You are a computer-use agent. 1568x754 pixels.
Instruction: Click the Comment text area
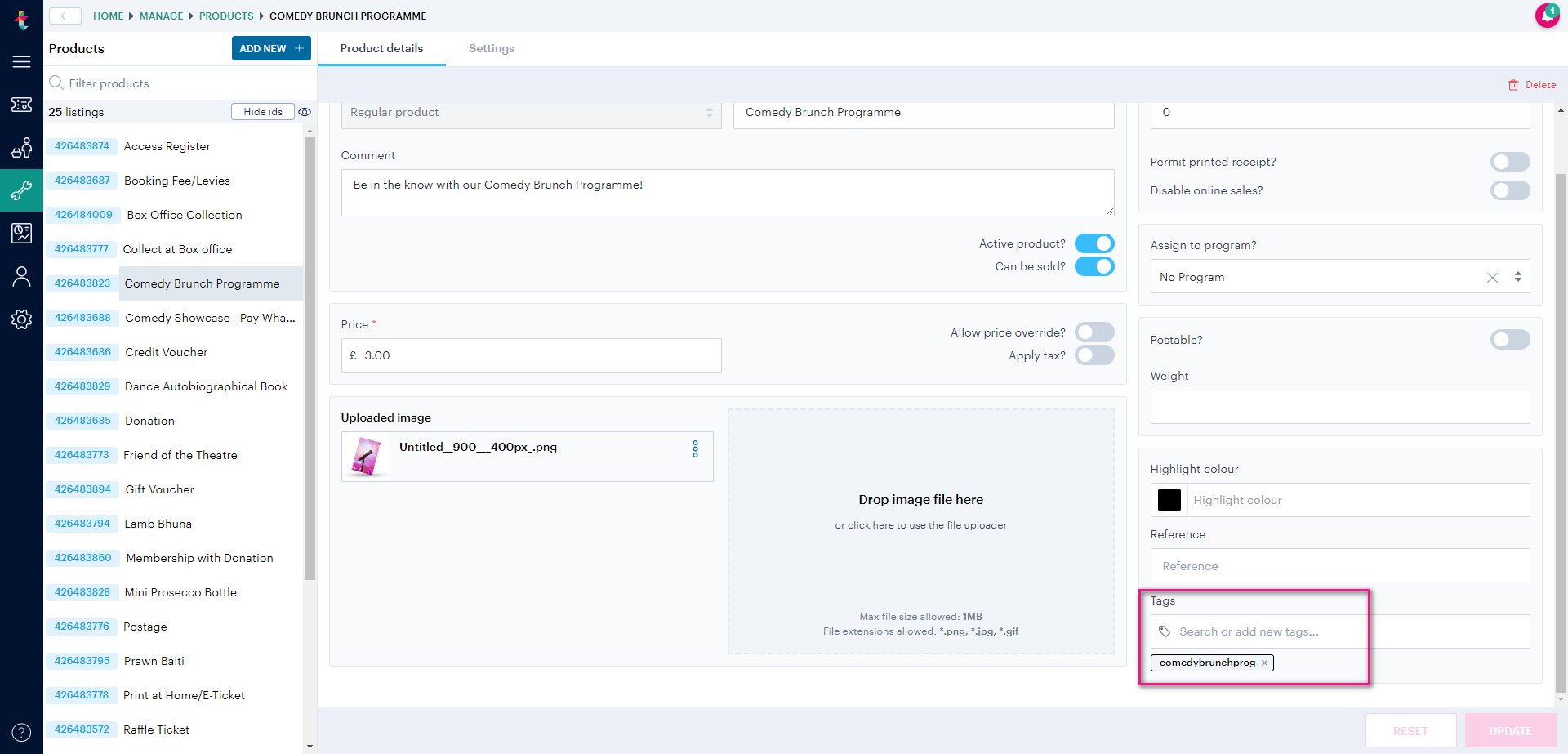728,193
